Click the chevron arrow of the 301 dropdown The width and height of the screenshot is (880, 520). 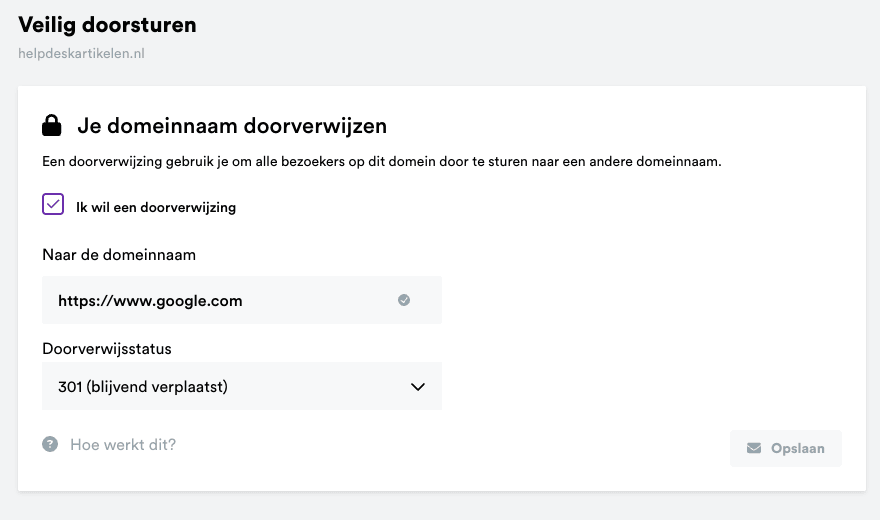tap(418, 386)
